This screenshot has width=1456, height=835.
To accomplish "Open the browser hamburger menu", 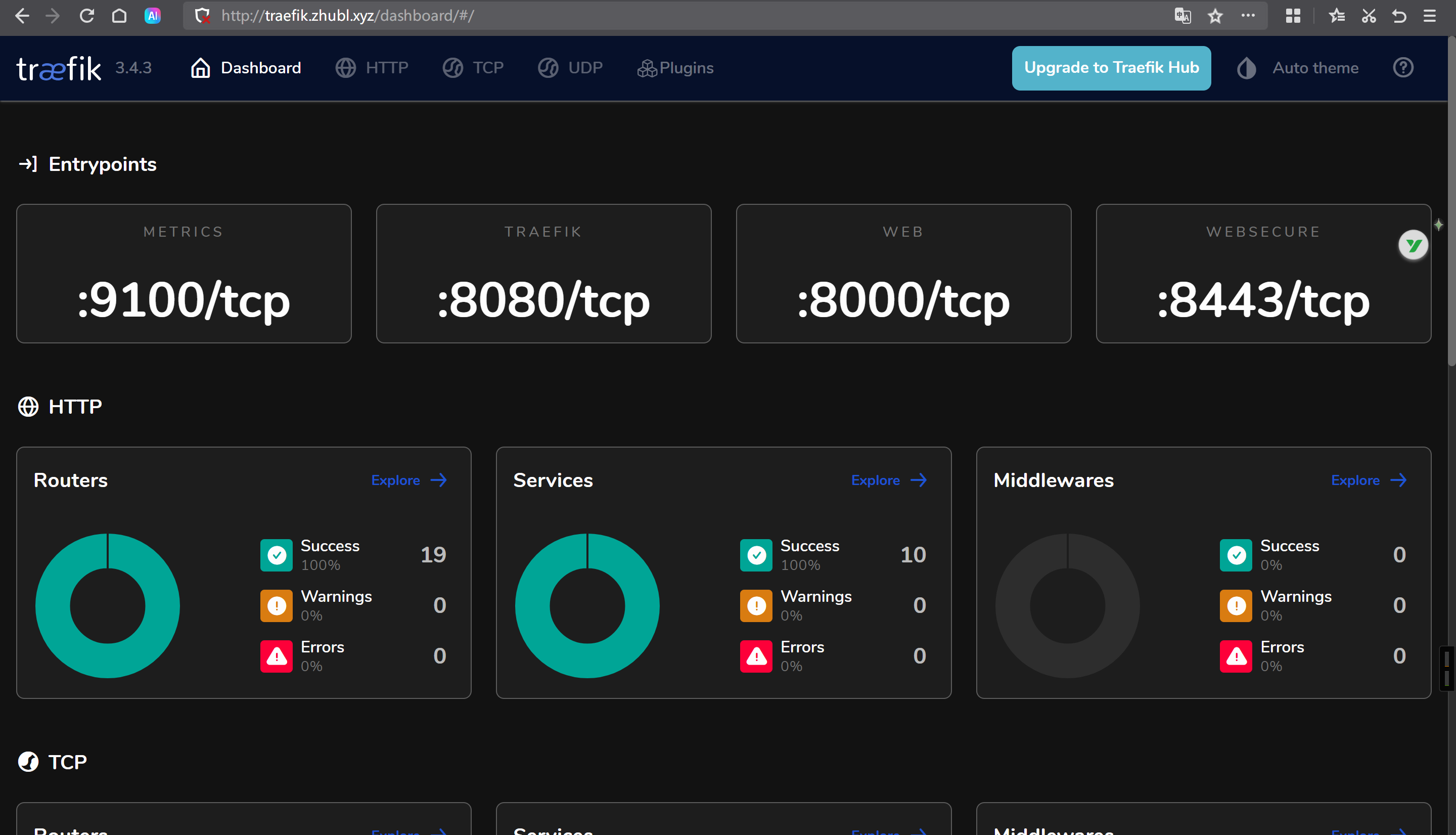I will tap(1429, 16).
